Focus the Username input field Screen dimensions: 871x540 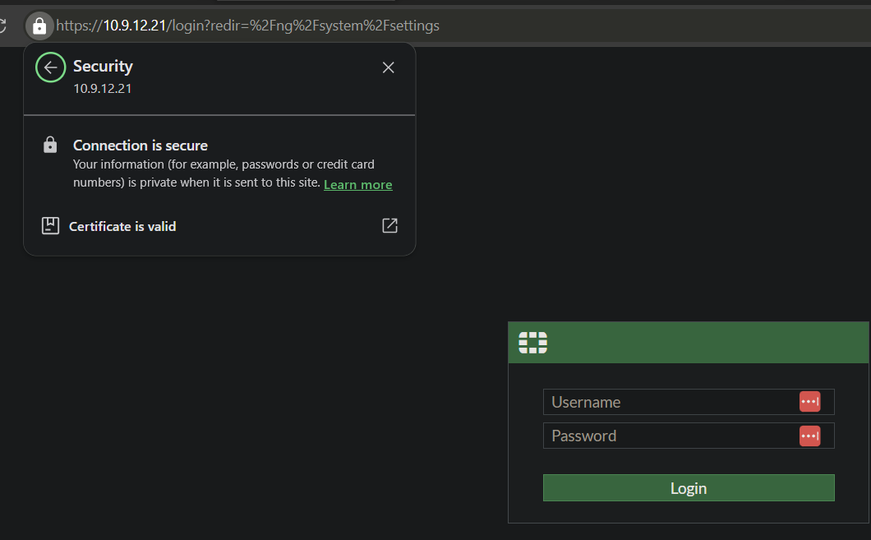(x=670, y=402)
